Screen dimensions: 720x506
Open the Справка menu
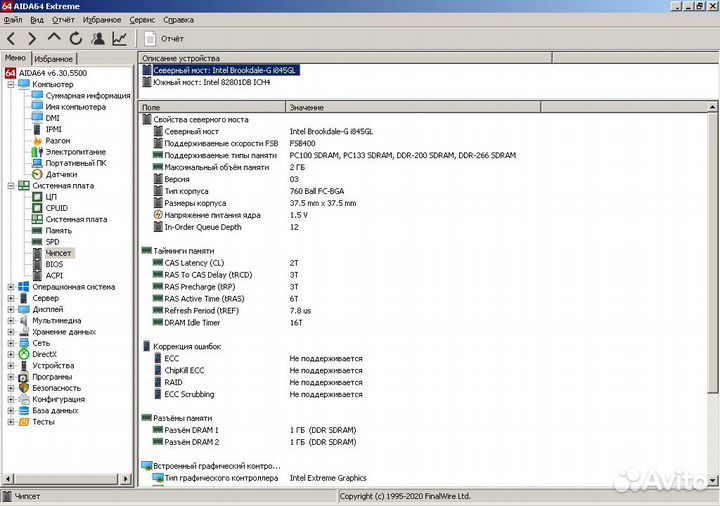click(x=178, y=20)
